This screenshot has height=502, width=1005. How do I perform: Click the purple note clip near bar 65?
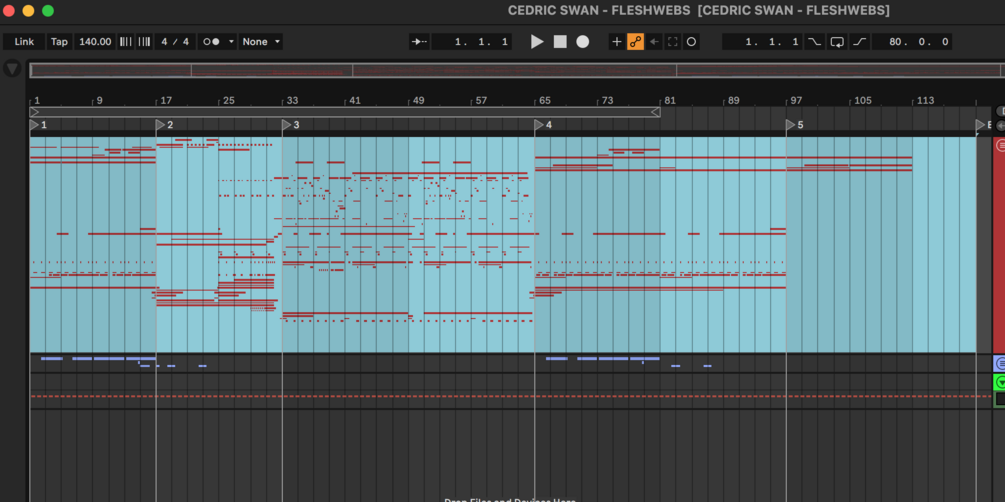556,358
